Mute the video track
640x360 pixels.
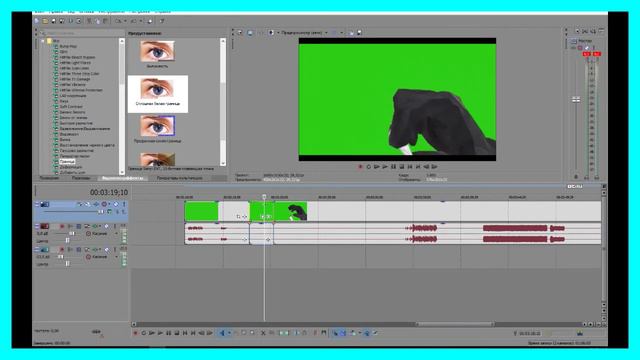[x=116, y=204]
